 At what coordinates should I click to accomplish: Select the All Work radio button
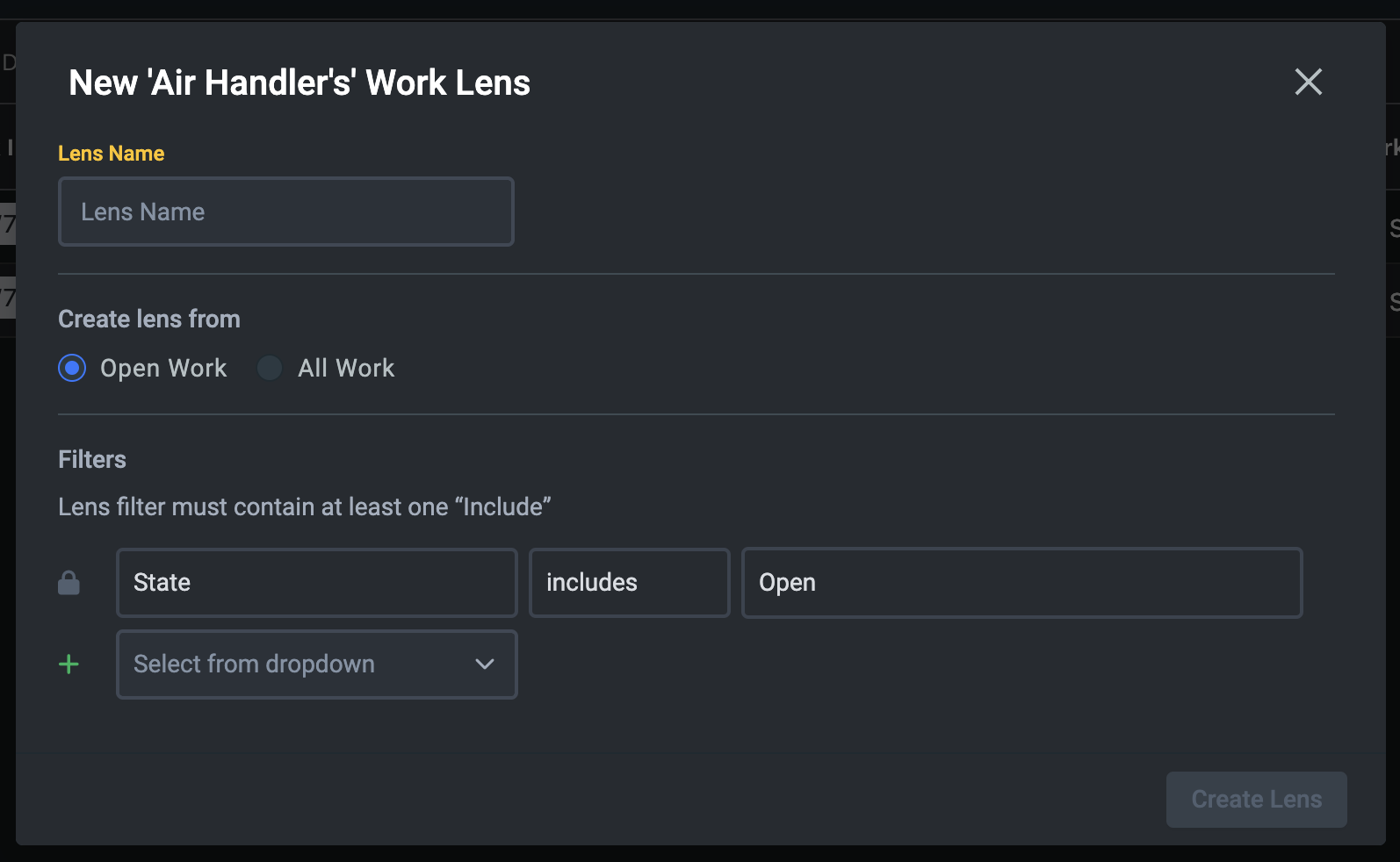tap(270, 368)
